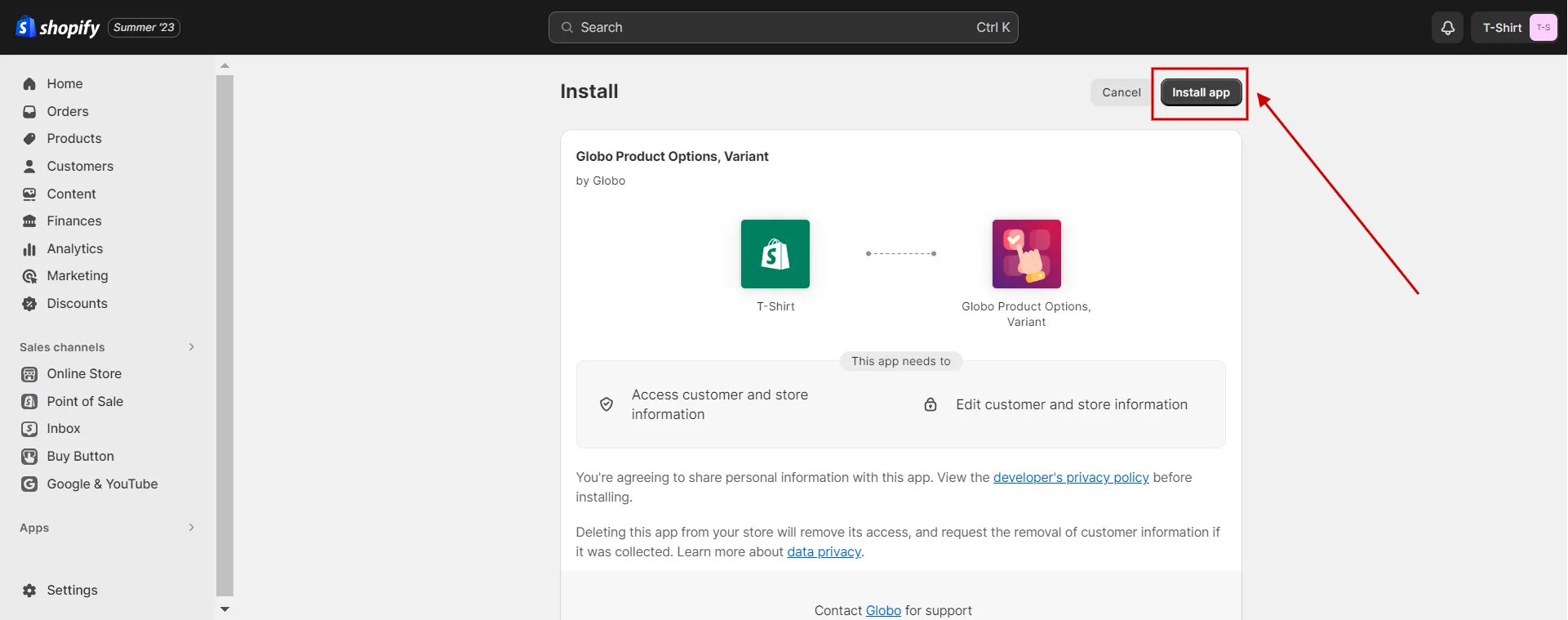The width and height of the screenshot is (1568, 620).
Task: Click the Discounts badge icon
Action: 29,304
